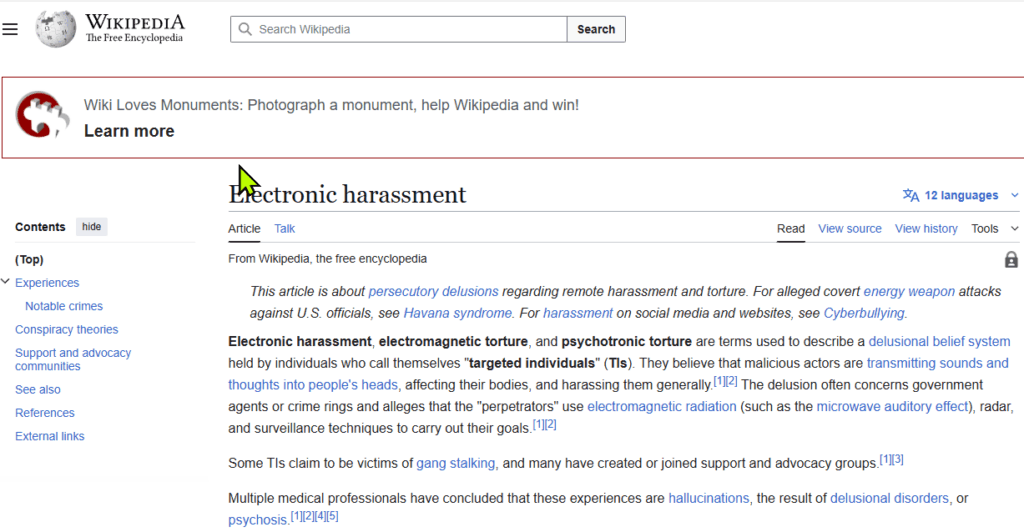This screenshot has width=1024, height=532.
Task: Open the 12 languages dropdown
Action: (961, 196)
